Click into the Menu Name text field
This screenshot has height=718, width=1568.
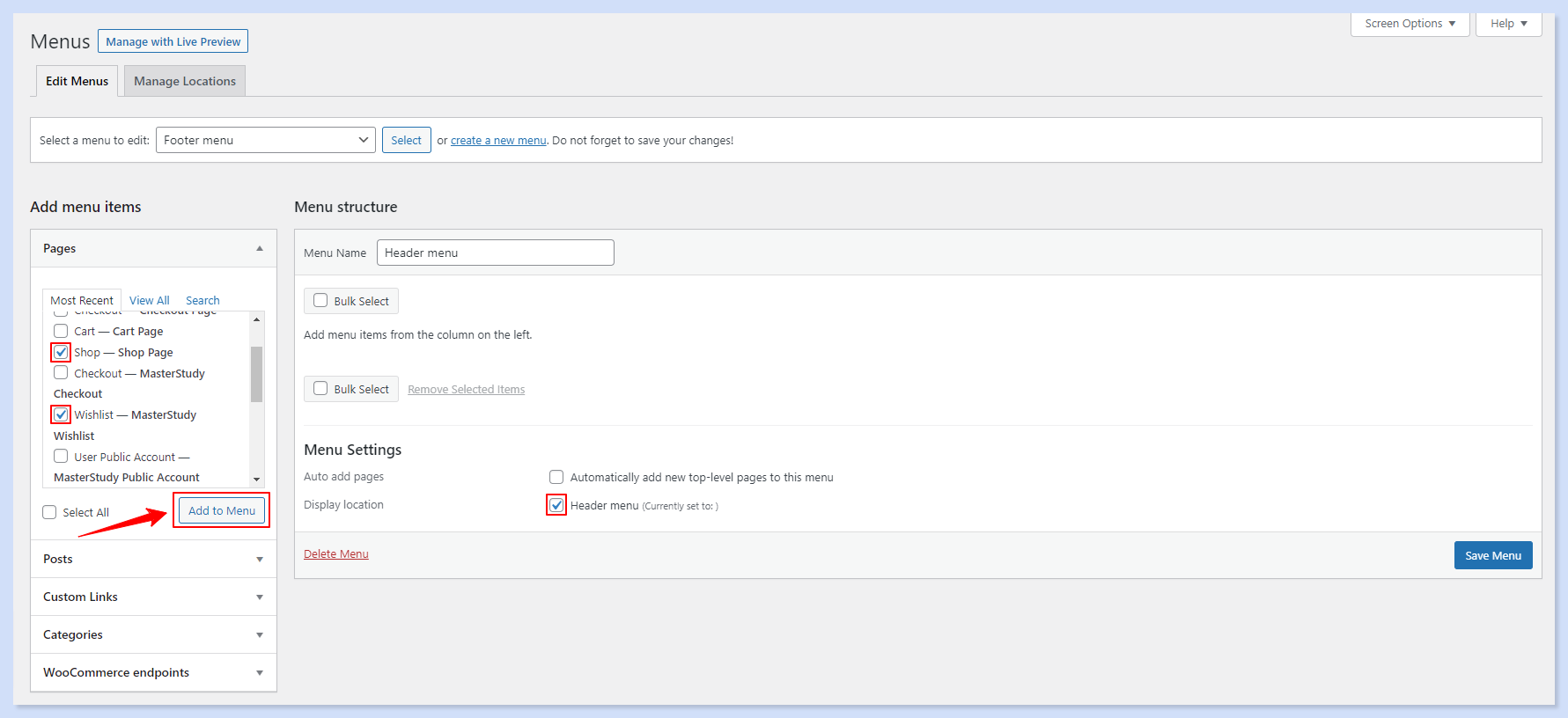pos(495,253)
